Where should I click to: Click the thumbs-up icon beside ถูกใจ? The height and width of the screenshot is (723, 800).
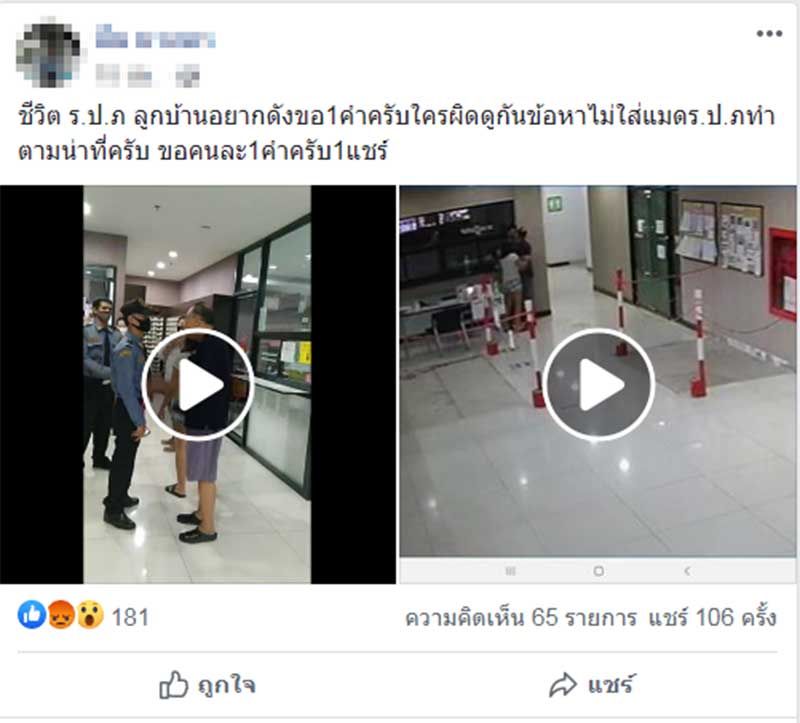[173, 685]
